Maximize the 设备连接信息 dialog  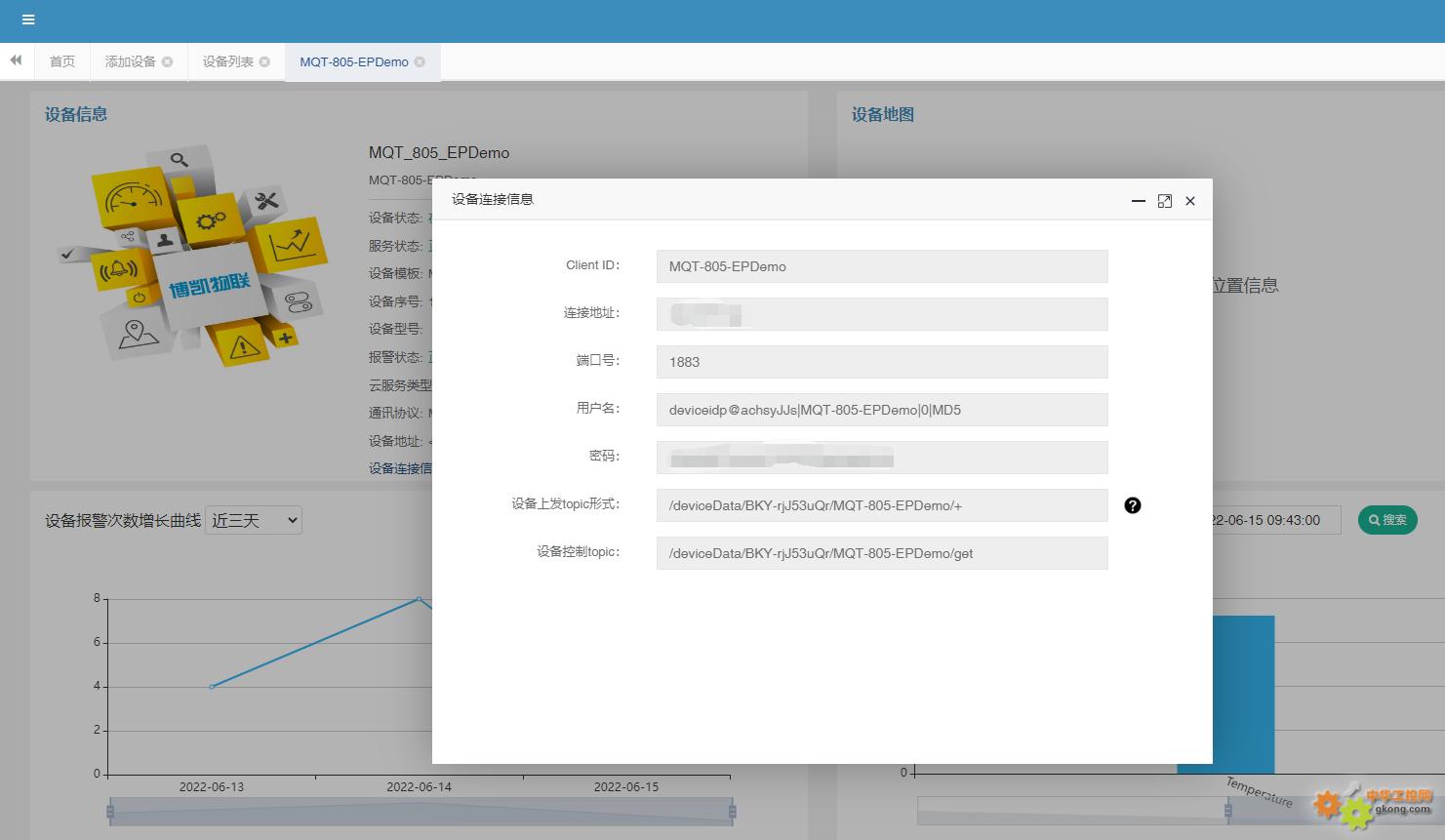pyautogui.click(x=1164, y=201)
